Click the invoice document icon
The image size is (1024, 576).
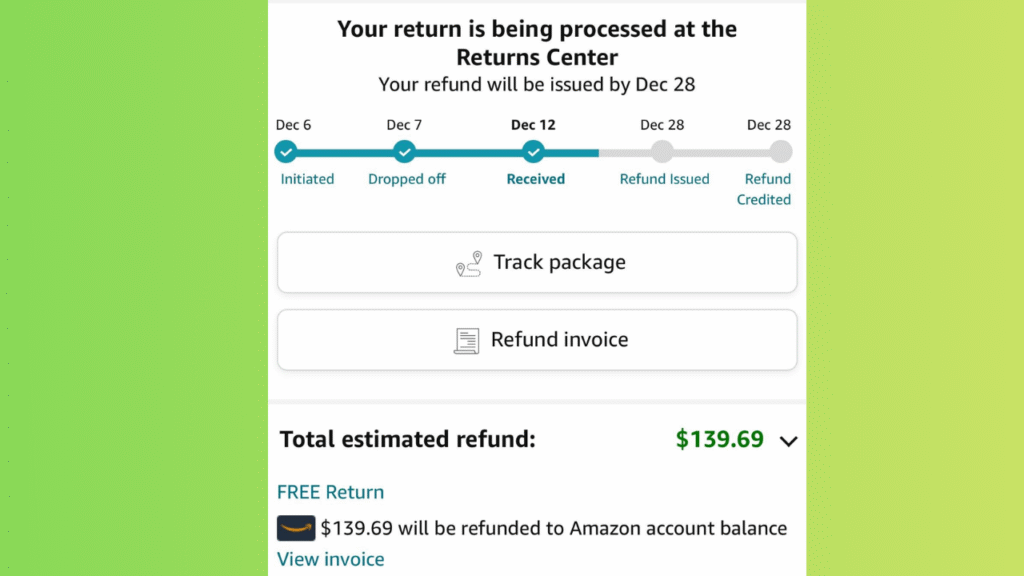(466, 341)
